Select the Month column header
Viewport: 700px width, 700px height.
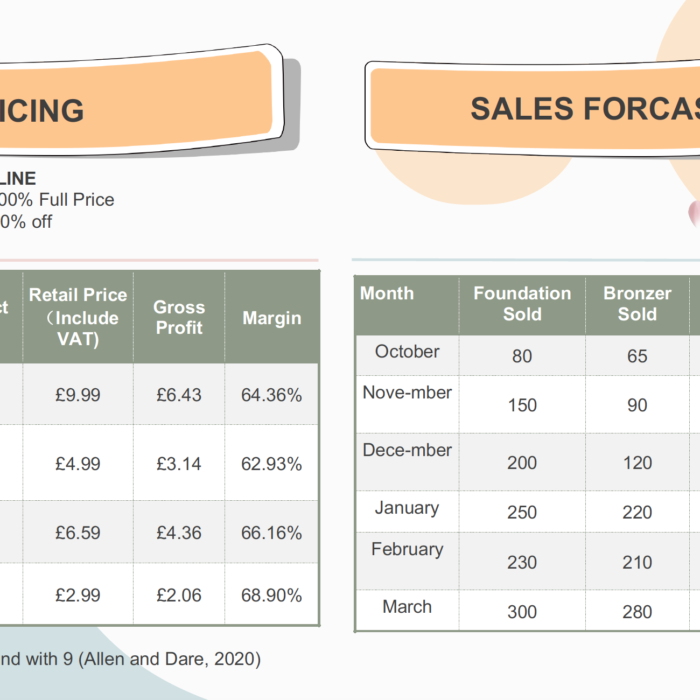(x=407, y=305)
